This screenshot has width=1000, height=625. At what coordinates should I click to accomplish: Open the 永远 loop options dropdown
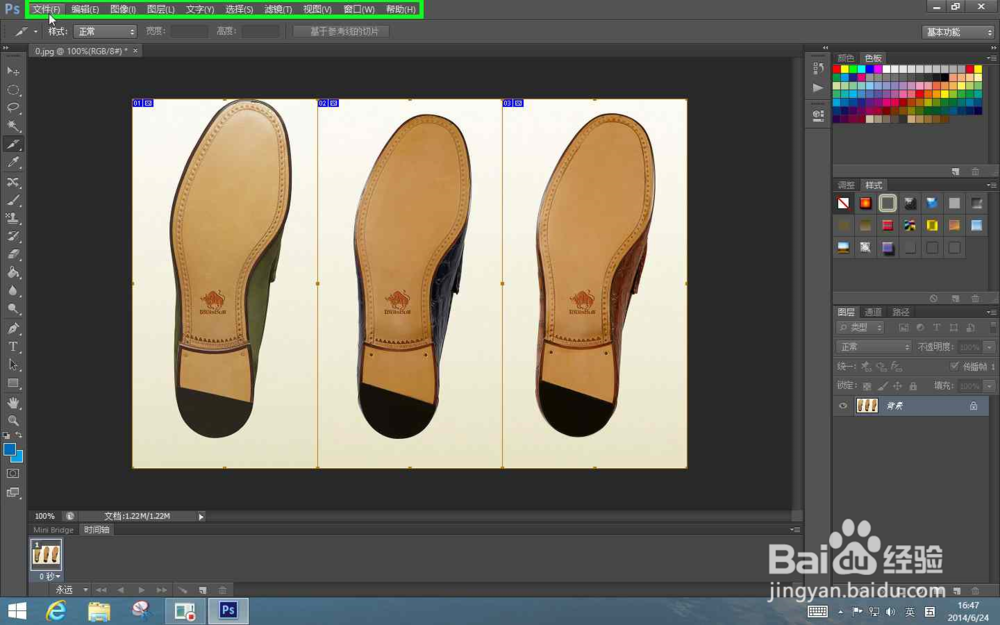(x=71, y=590)
